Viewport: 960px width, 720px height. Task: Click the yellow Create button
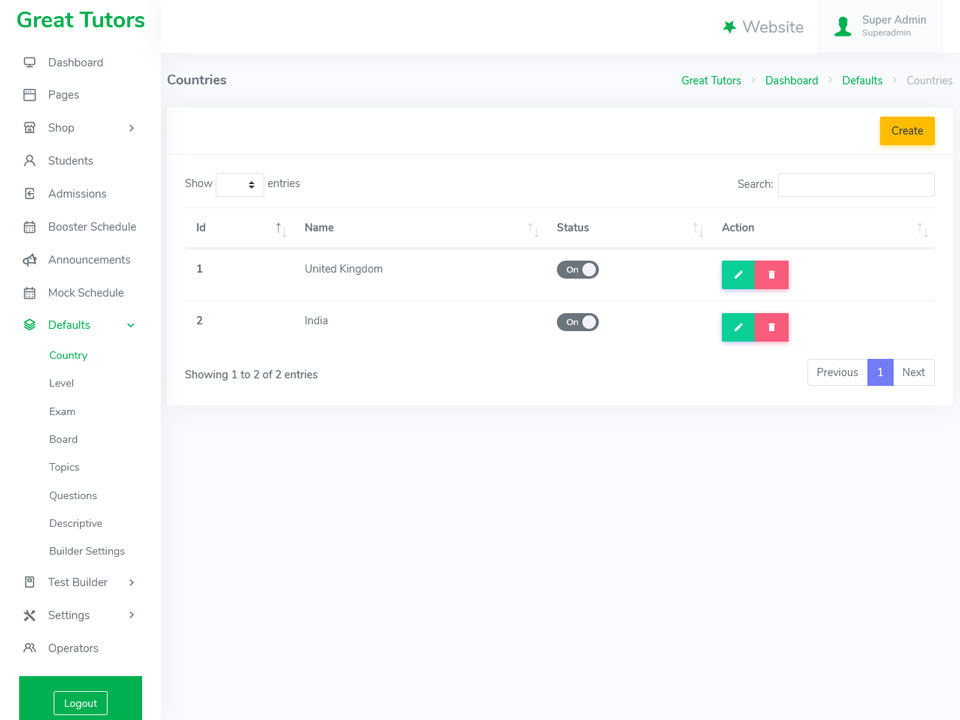tap(907, 130)
